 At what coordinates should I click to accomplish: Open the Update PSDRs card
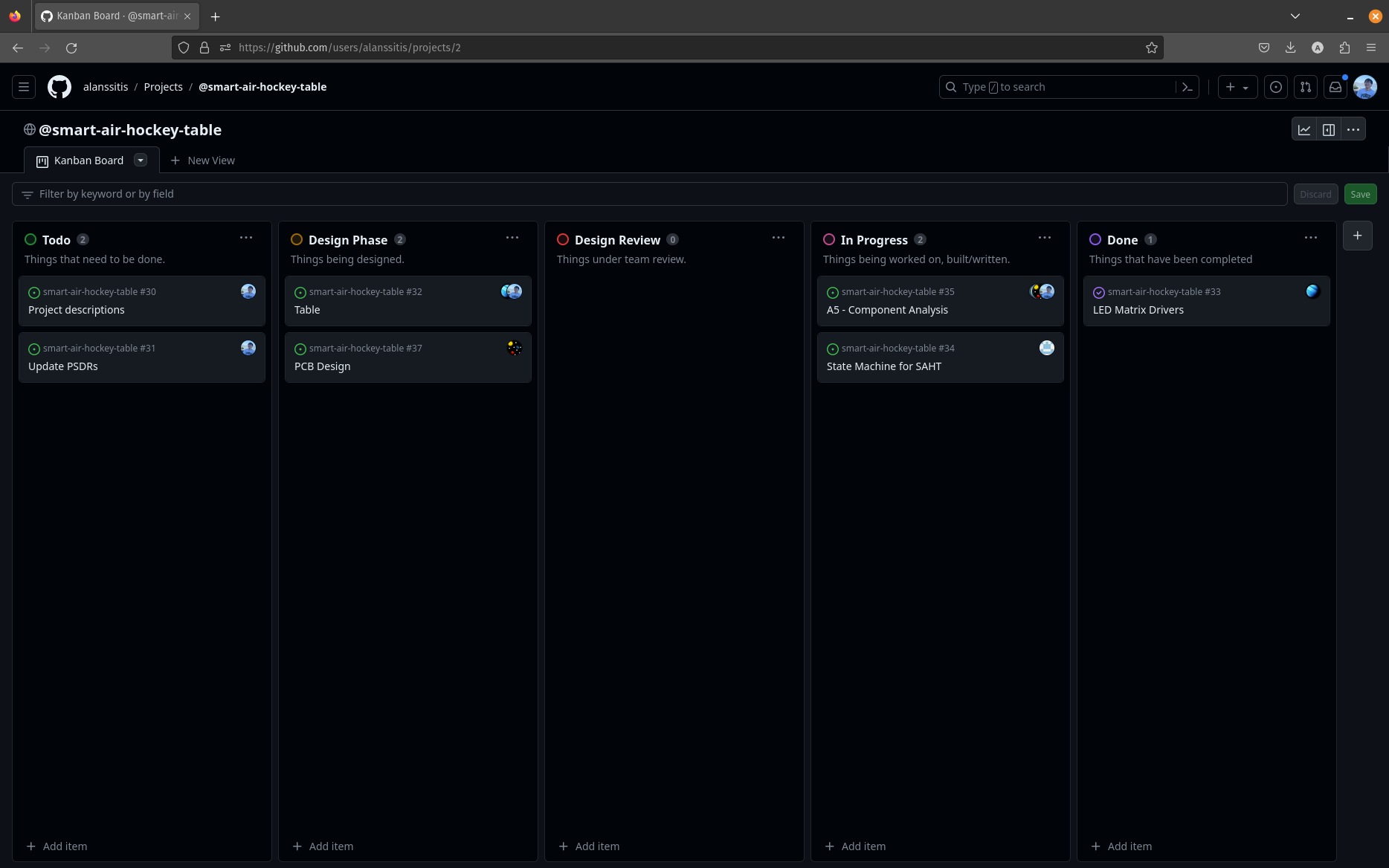142,357
